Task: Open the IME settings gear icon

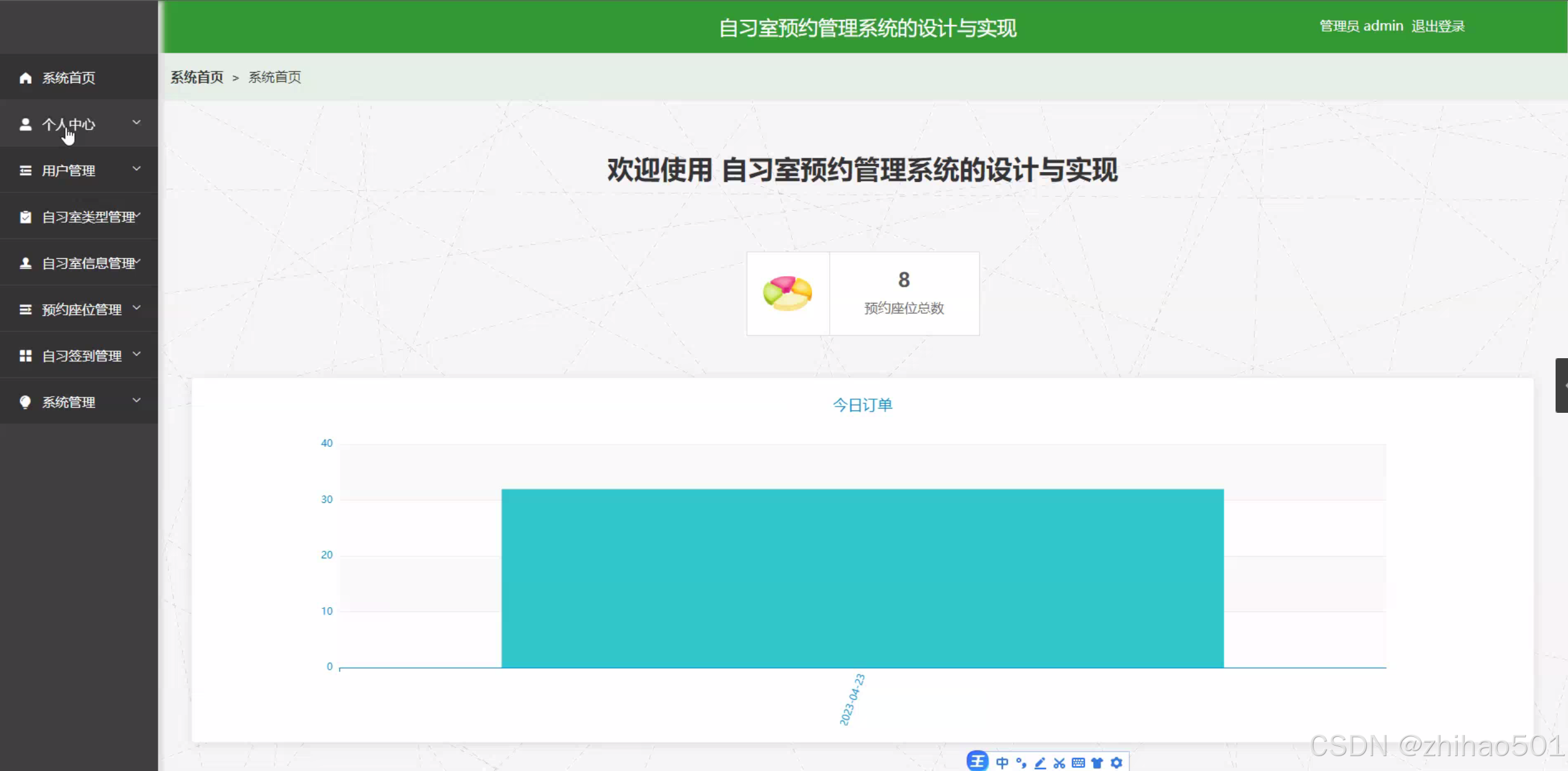Action: 1116,763
